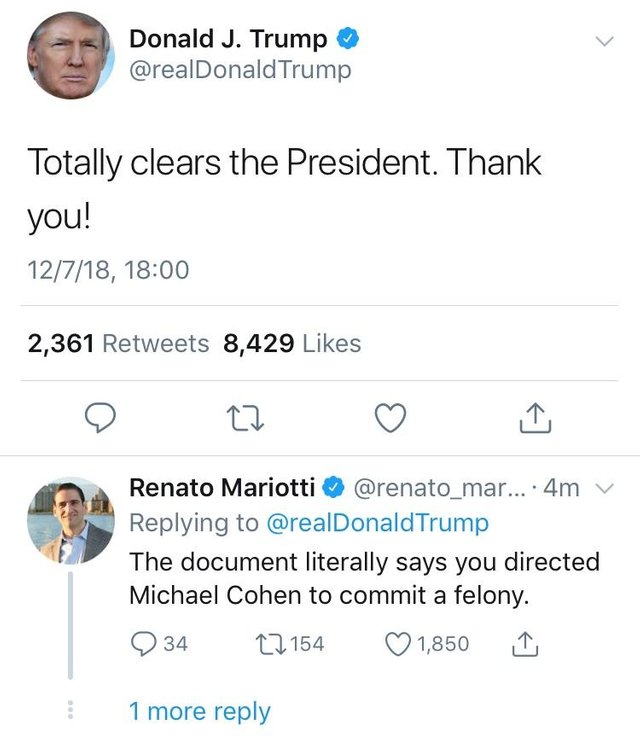Open Renato Mariotti's profile picture
The width and height of the screenshot is (640, 745).
(70, 521)
